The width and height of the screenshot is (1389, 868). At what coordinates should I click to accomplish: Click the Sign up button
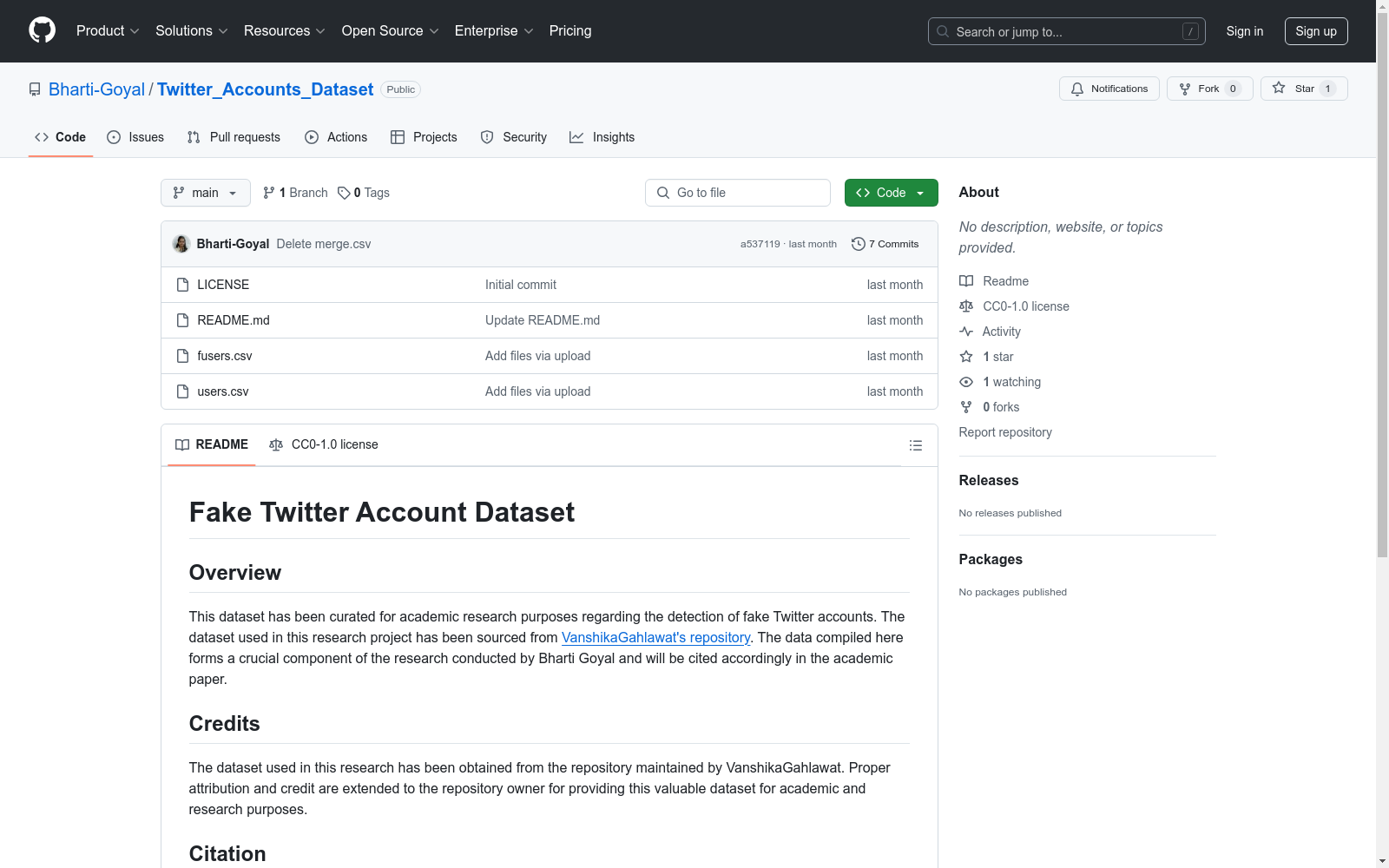point(1316,31)
